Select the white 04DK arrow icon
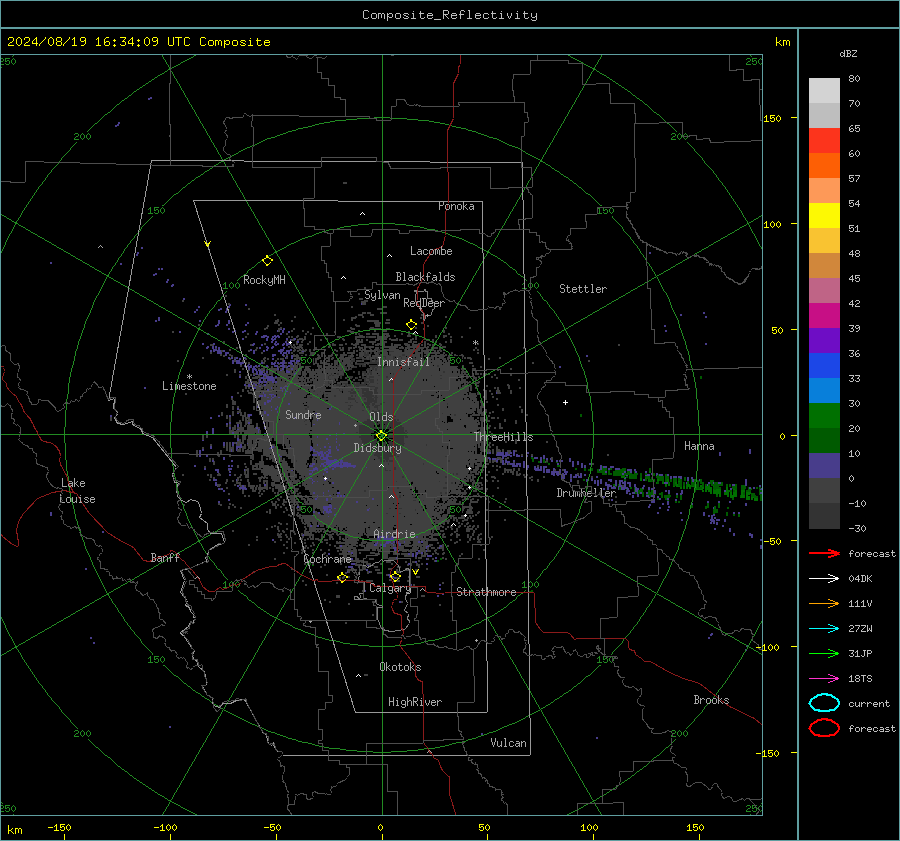 pos(824,579)
